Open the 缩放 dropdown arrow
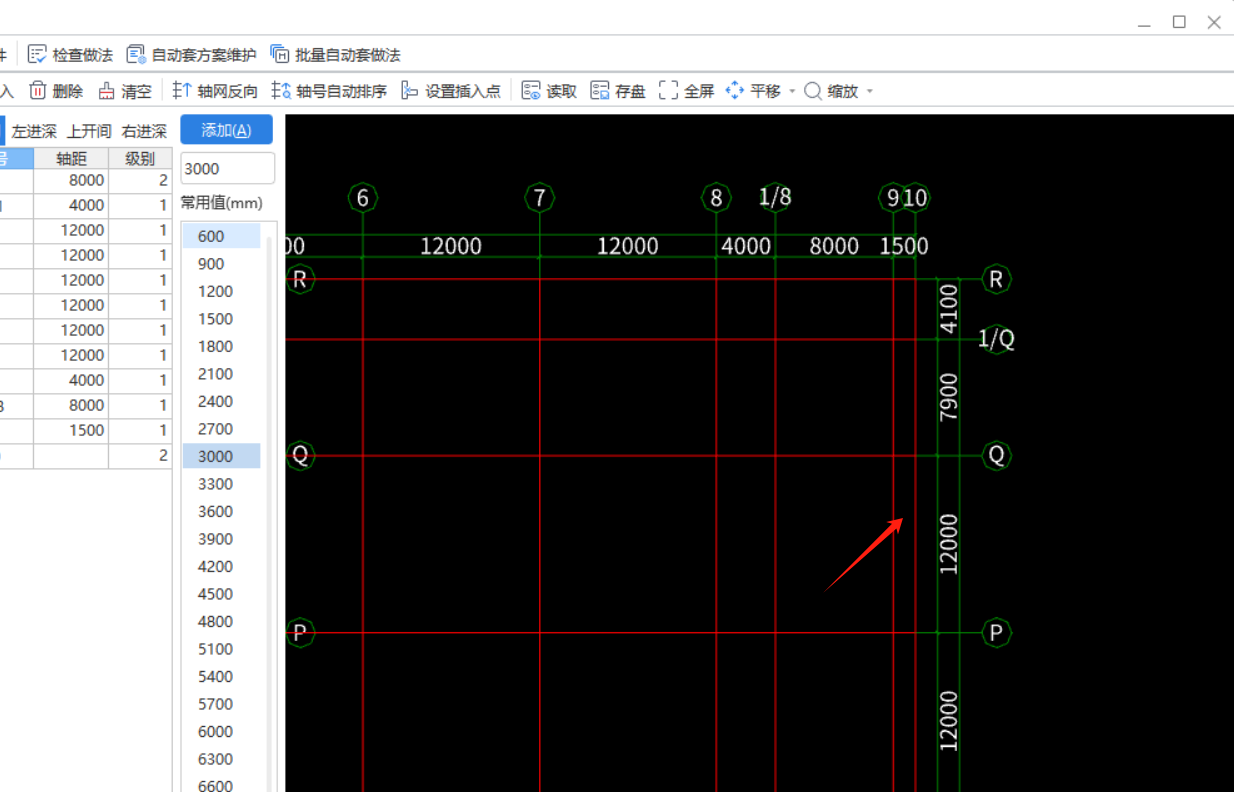Screen dimensions: 1234x792 tap(869, 91)
